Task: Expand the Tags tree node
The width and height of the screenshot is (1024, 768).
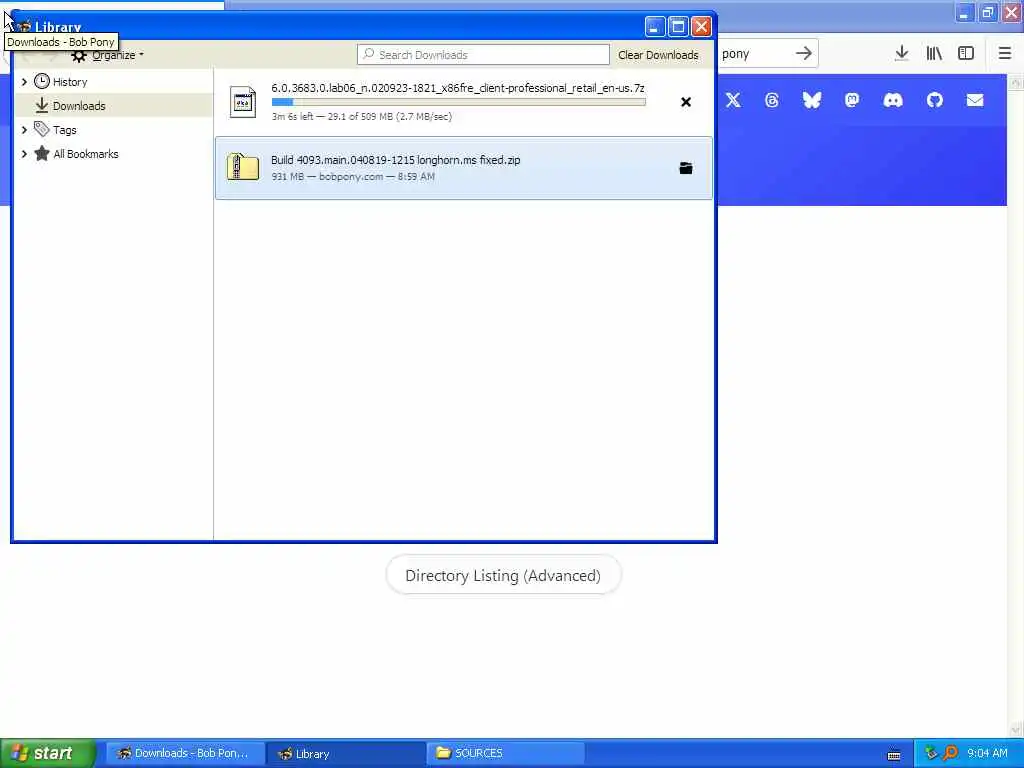Action: pyautogui.click(x=24, y=130)
